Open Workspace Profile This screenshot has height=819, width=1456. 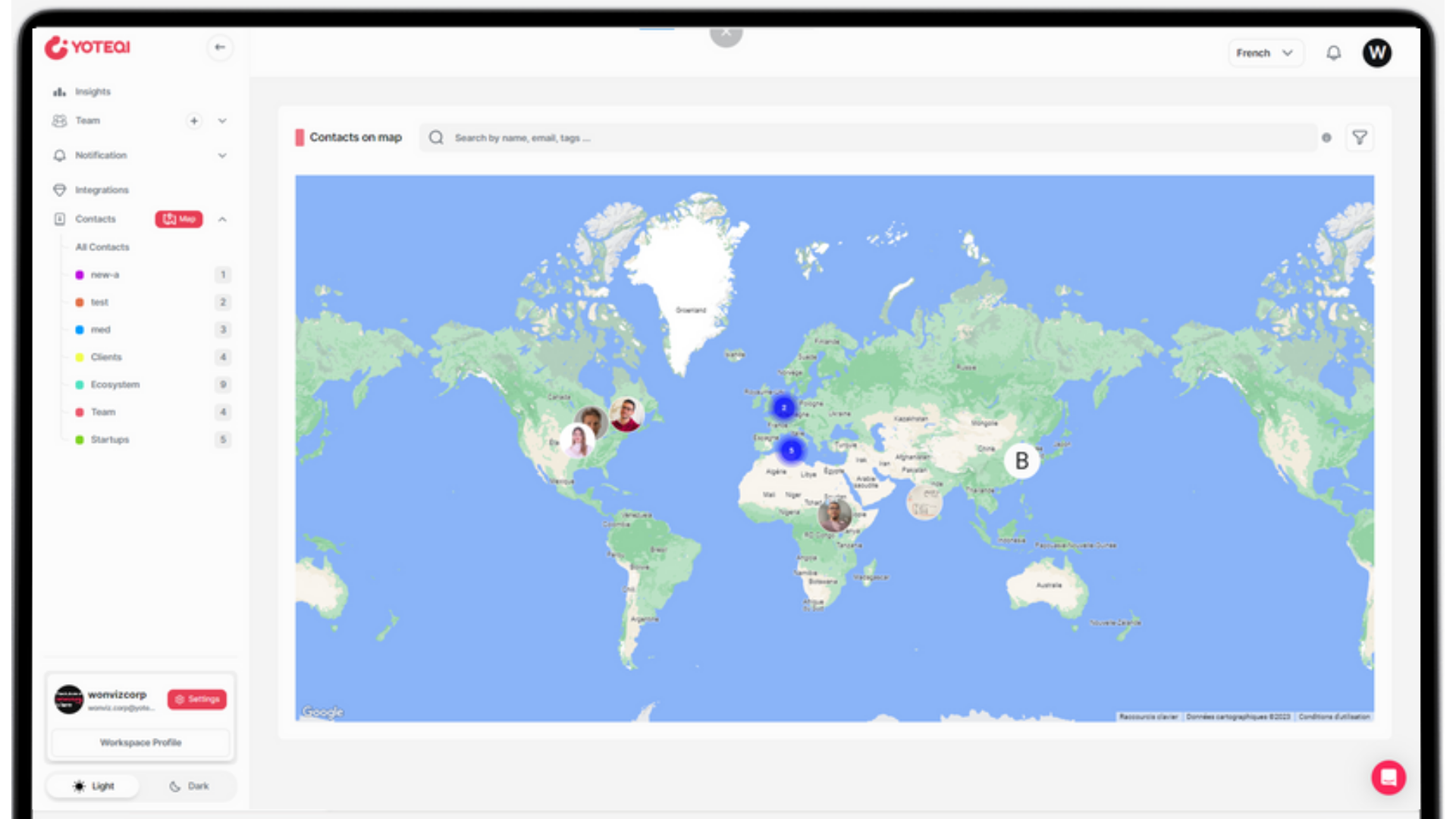click(x=140, y=742)
